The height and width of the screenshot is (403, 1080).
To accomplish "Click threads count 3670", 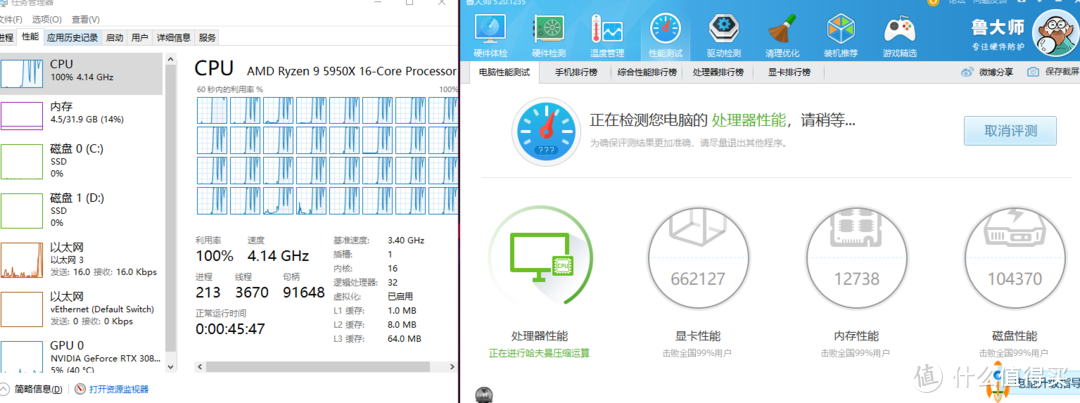I will (x=251, y=292).
